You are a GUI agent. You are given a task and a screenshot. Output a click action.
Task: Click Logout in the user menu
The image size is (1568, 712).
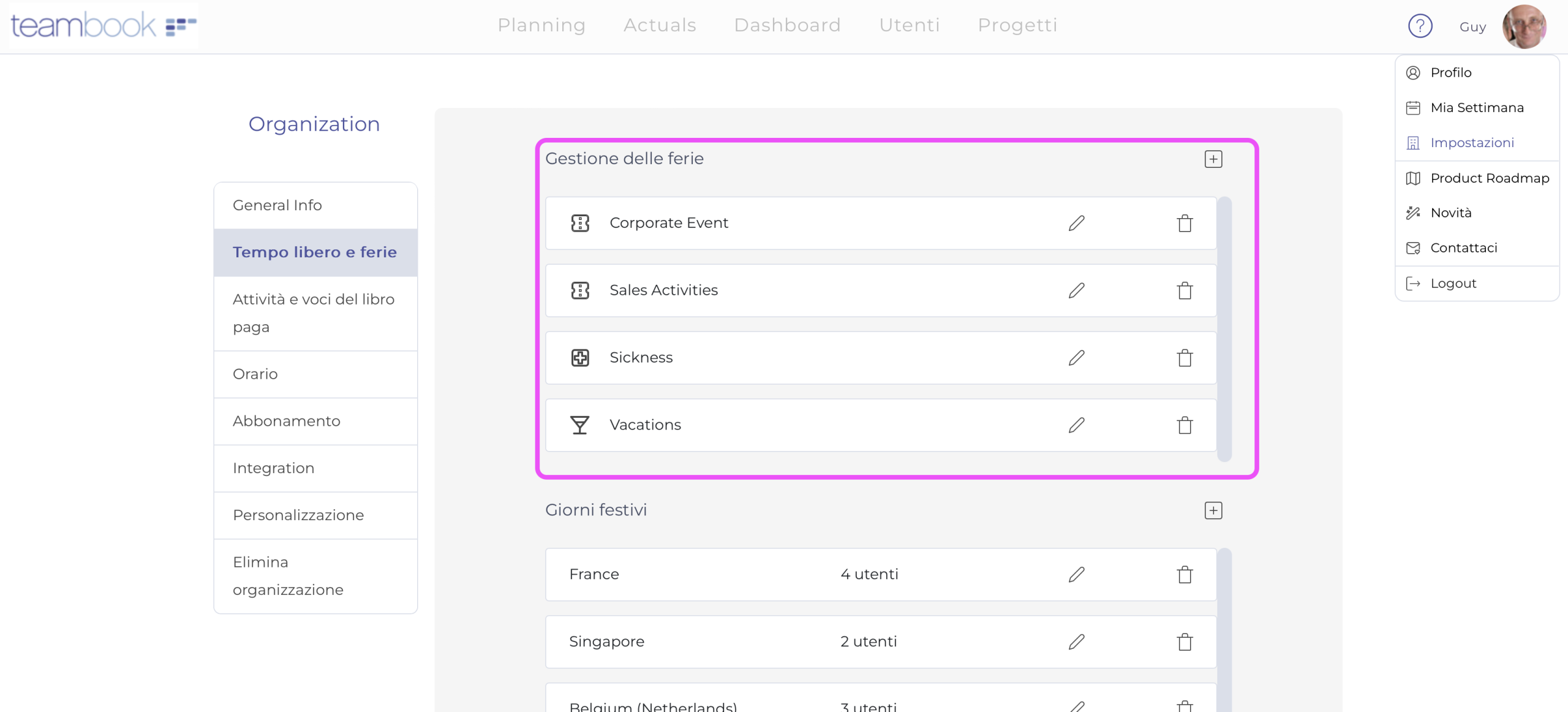coord(1453,283)
